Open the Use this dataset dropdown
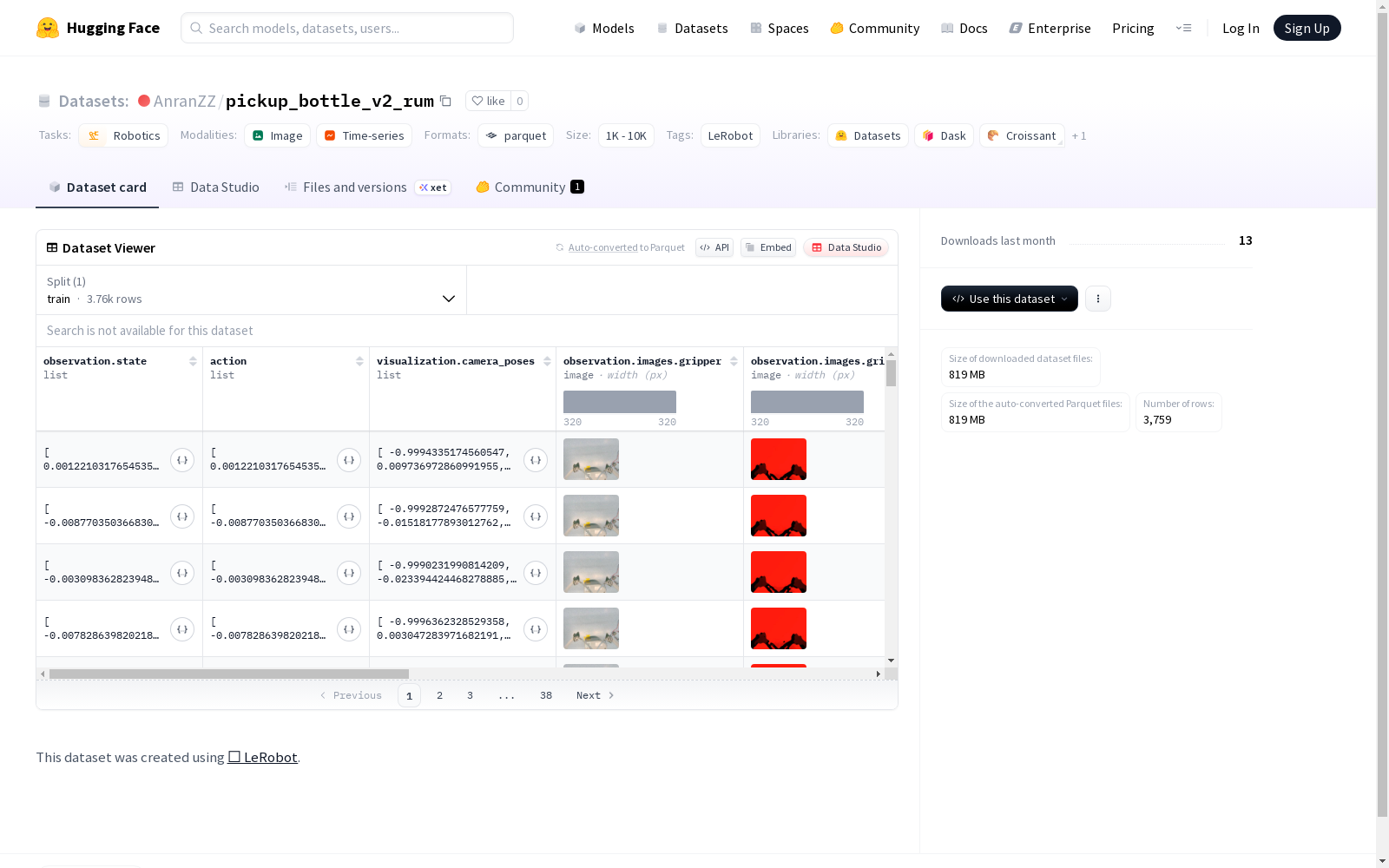 click(1010, 299)
